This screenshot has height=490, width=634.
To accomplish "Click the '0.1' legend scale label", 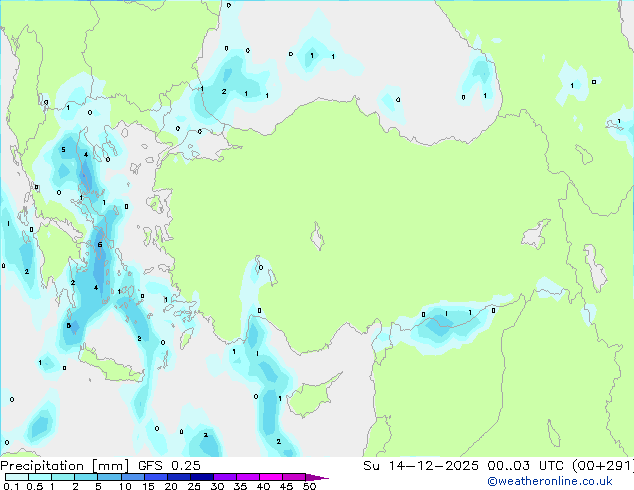I will 11,486.
